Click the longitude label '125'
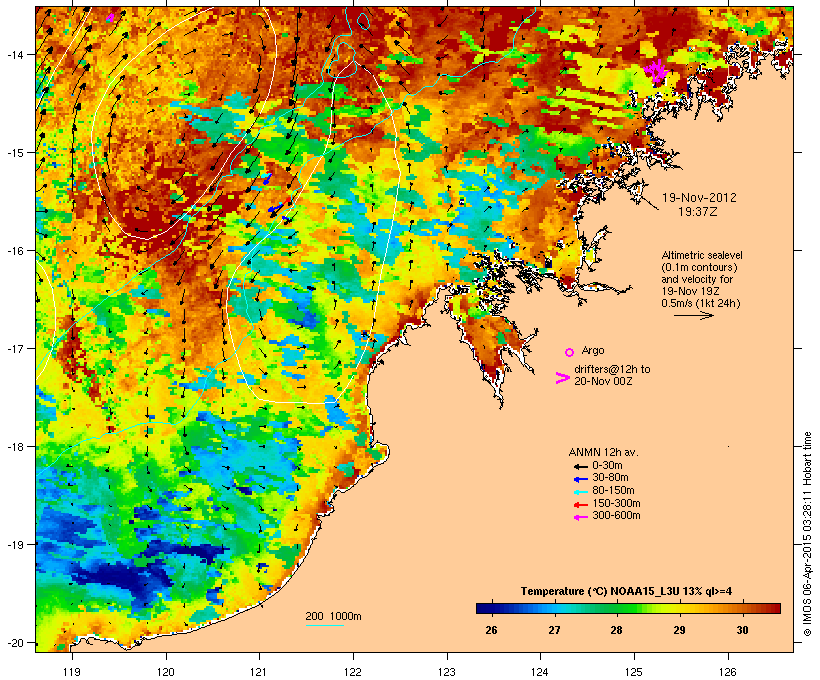This screenshot has height=680, width=820. (x=634, y=672)
